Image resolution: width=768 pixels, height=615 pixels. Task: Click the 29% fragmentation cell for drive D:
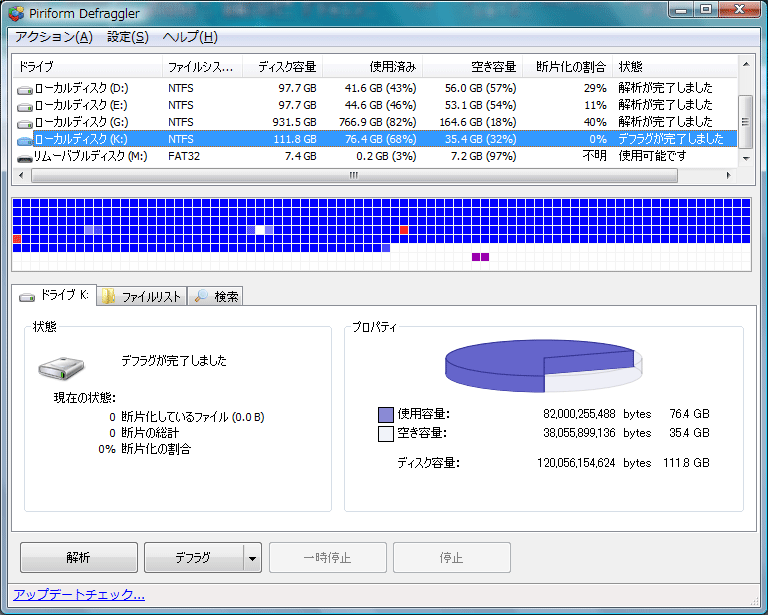[595, 88]
